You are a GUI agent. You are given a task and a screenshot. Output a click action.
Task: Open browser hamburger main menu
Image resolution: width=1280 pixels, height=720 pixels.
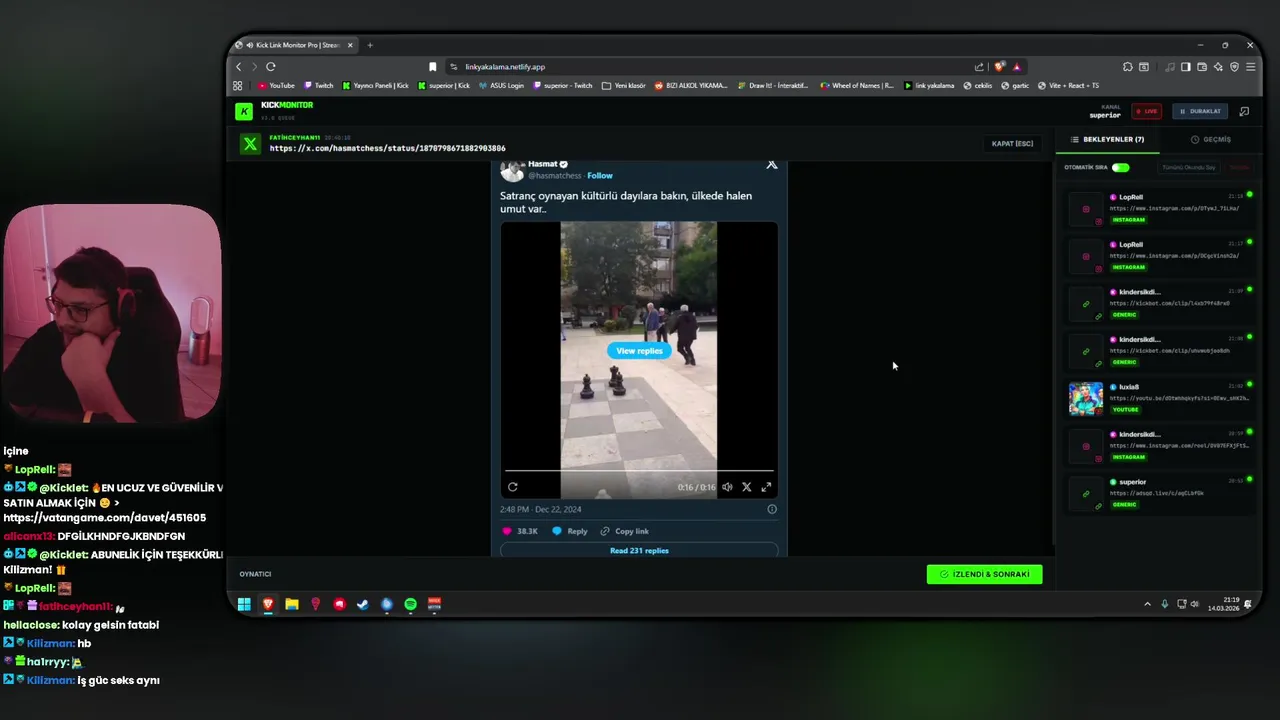pyautogui.click(x=1250, y=67)
